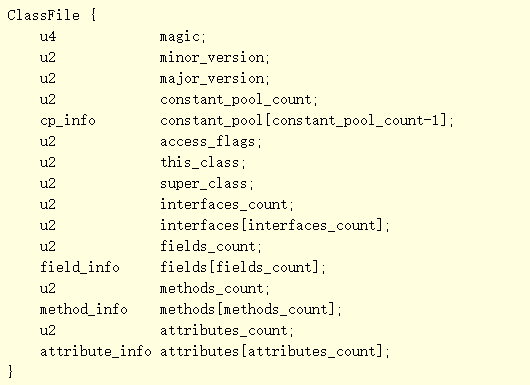The image size is (530, 385).
Task: Click methods[methods_count] array text
Action: tap(247, 309)
